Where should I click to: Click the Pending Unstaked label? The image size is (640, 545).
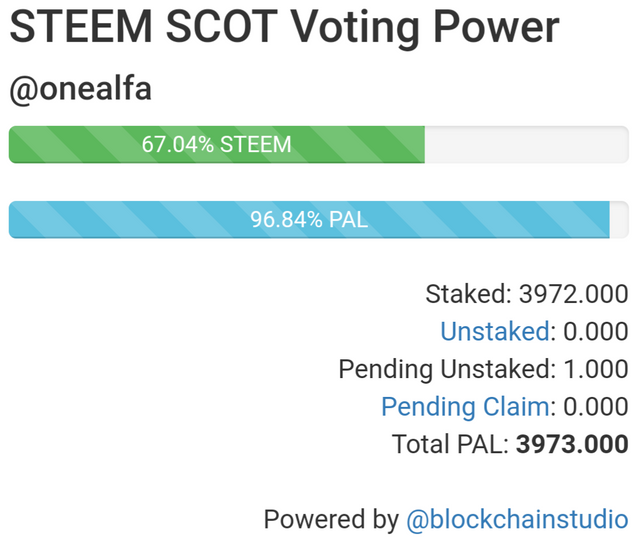447,369
